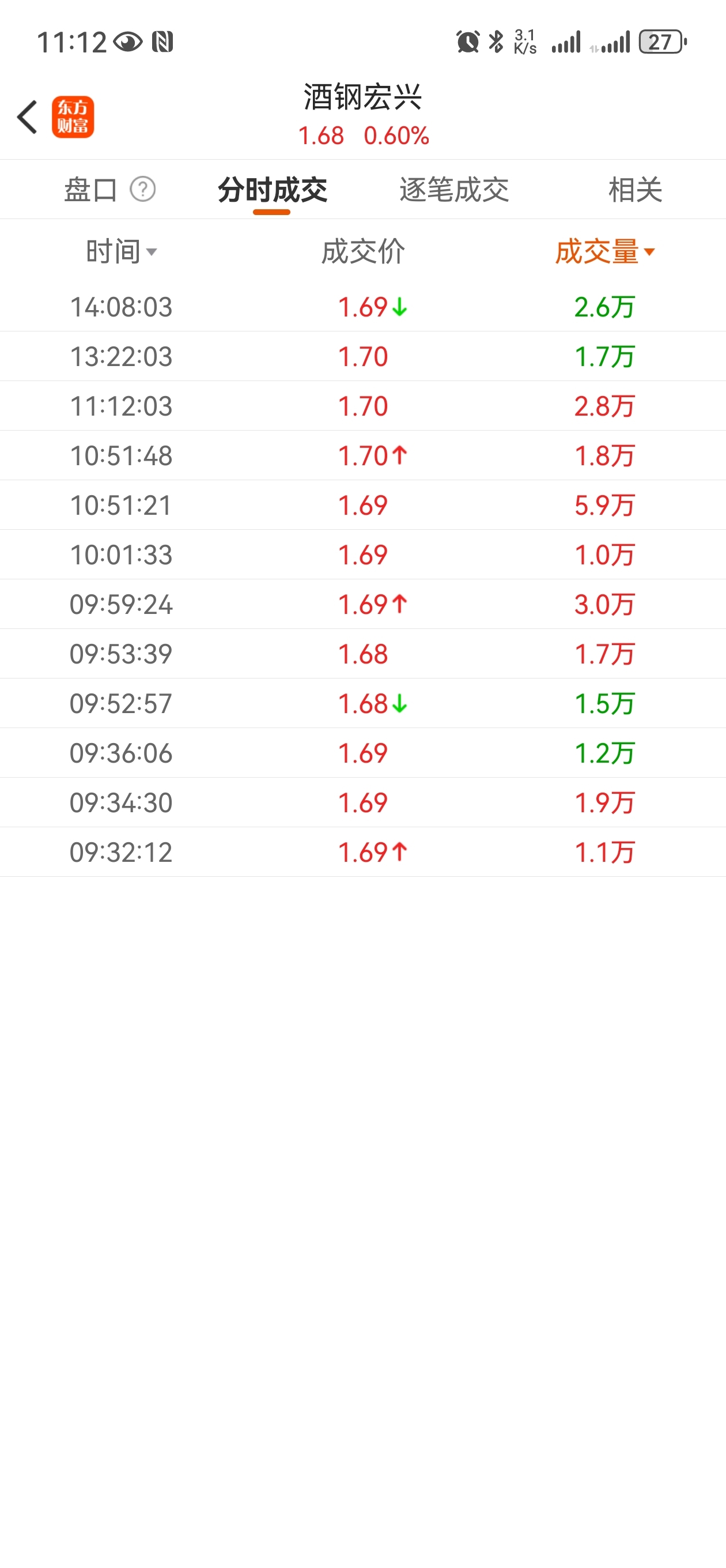Toggle 成交量 column sort order
Image resolution: width=726 pixels, height=1568 pixels.
pos(604,251)
